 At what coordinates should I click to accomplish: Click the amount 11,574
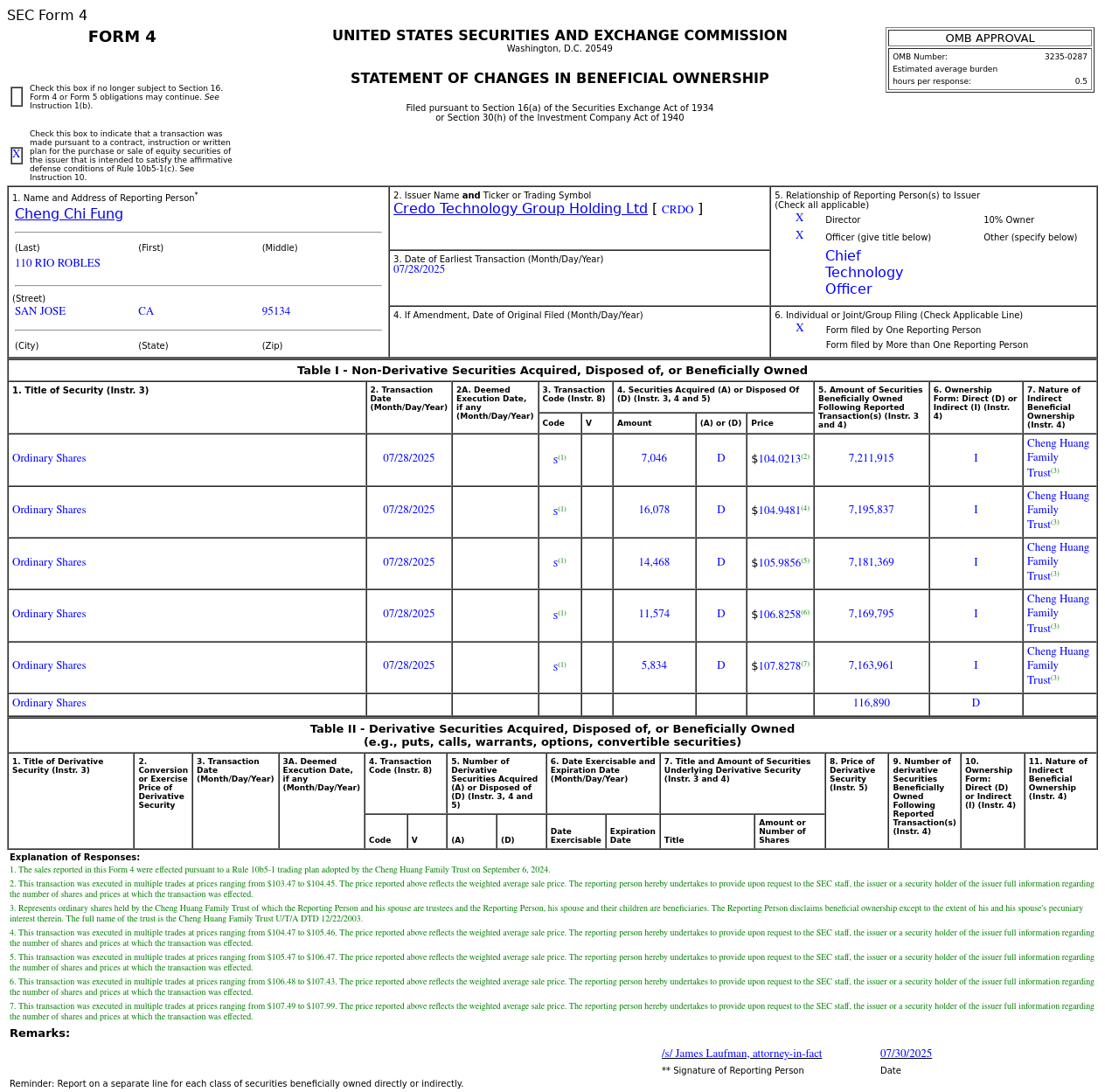point(654,614)
